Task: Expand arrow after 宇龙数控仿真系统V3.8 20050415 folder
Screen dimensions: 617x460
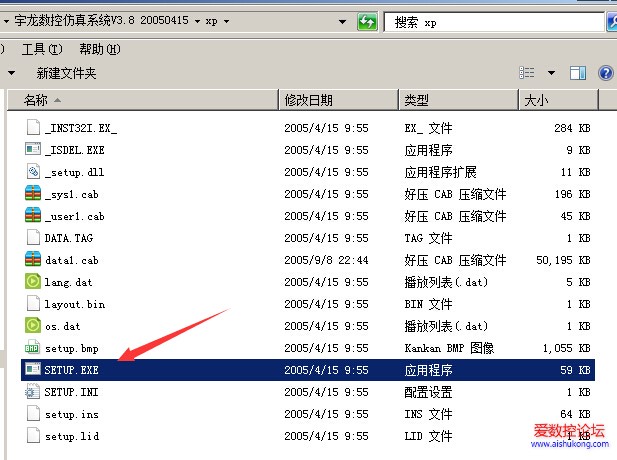Action: (198, 21)
